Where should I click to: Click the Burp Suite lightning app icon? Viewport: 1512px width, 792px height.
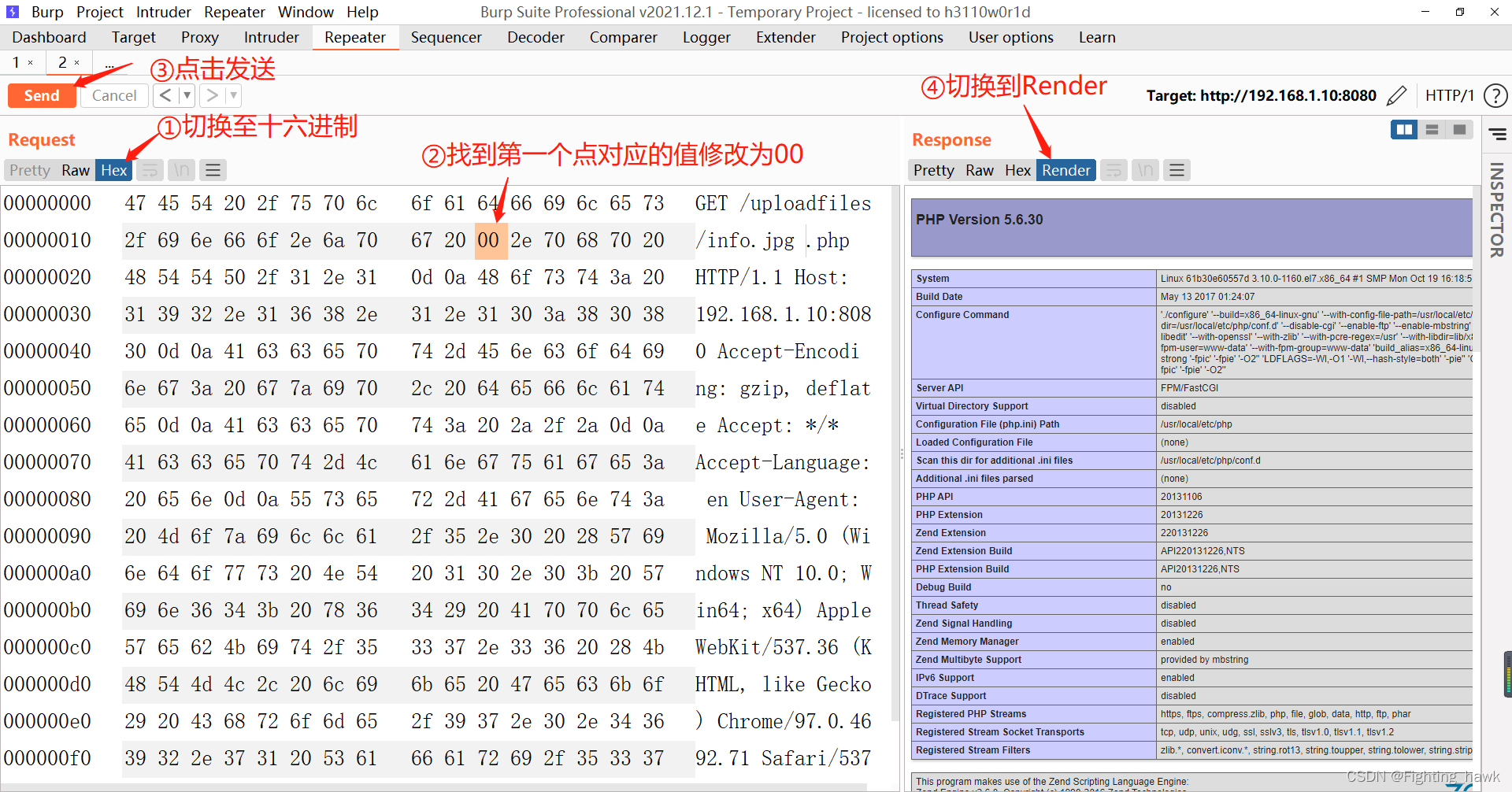[13, 12]
